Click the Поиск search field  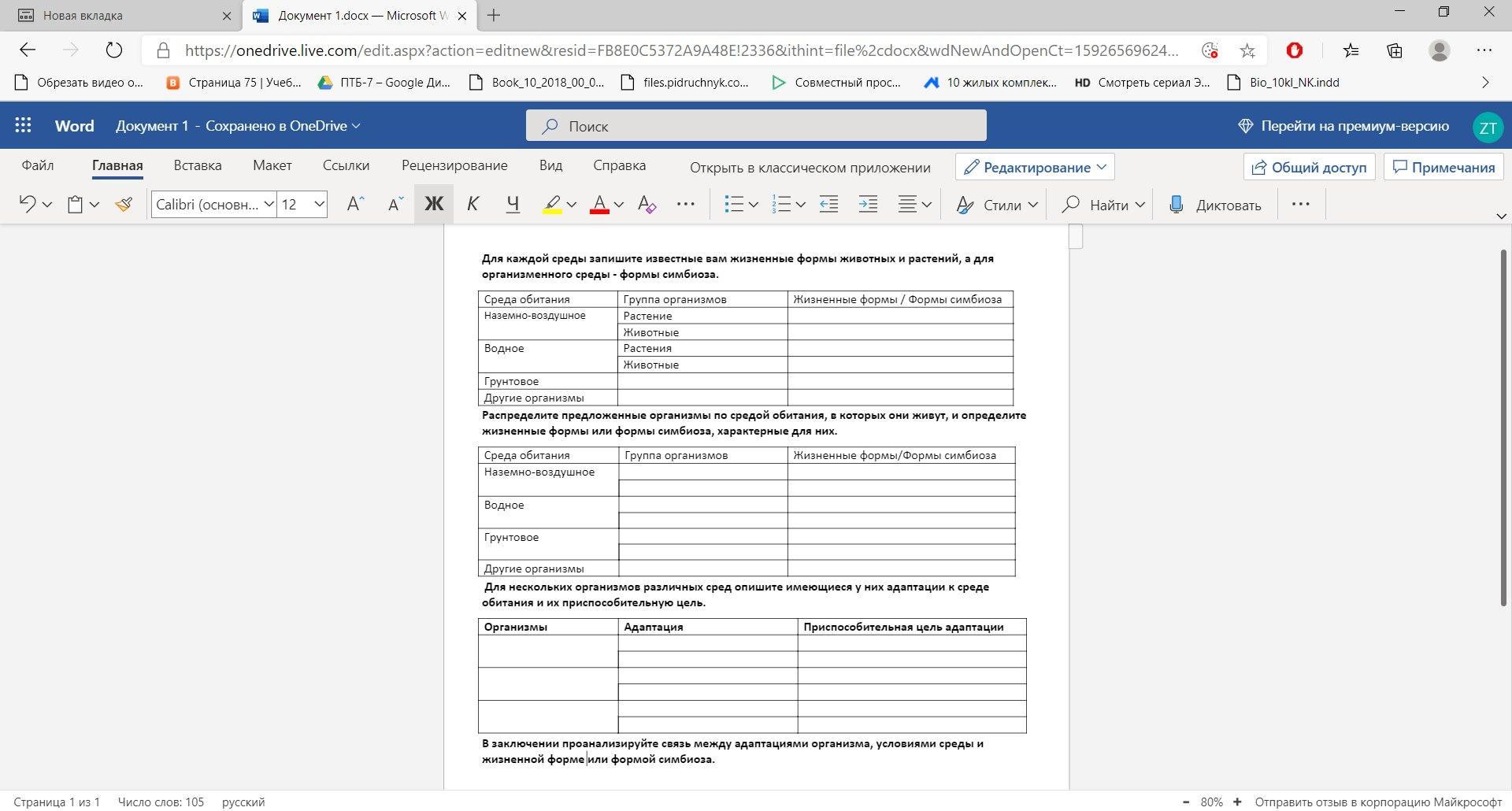click(x=756, y=126)
